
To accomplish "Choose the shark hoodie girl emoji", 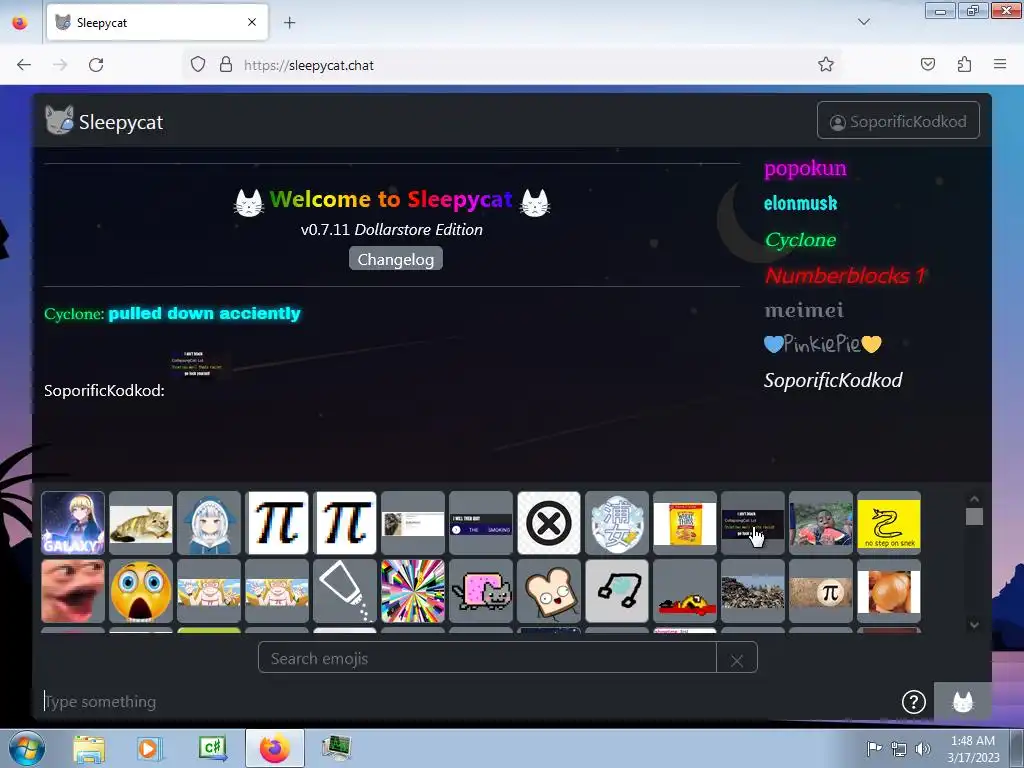I will (208, 523).
